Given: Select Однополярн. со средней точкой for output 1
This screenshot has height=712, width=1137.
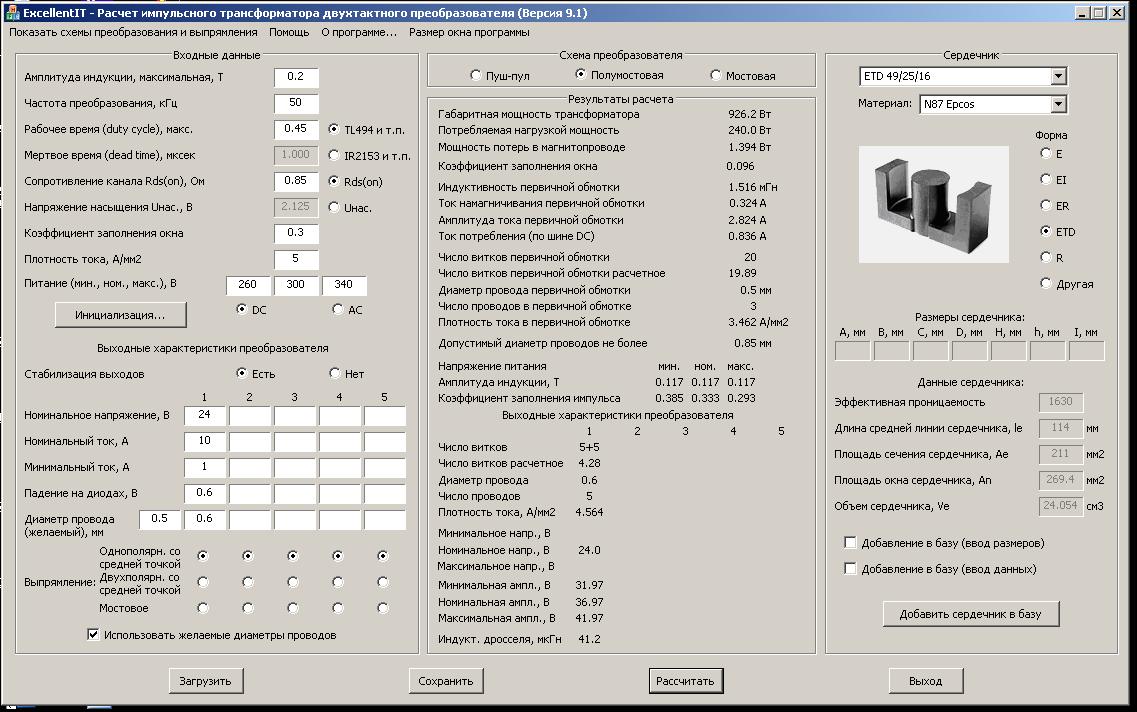Looking at the screenshot, I should click(x=203, y=555).
